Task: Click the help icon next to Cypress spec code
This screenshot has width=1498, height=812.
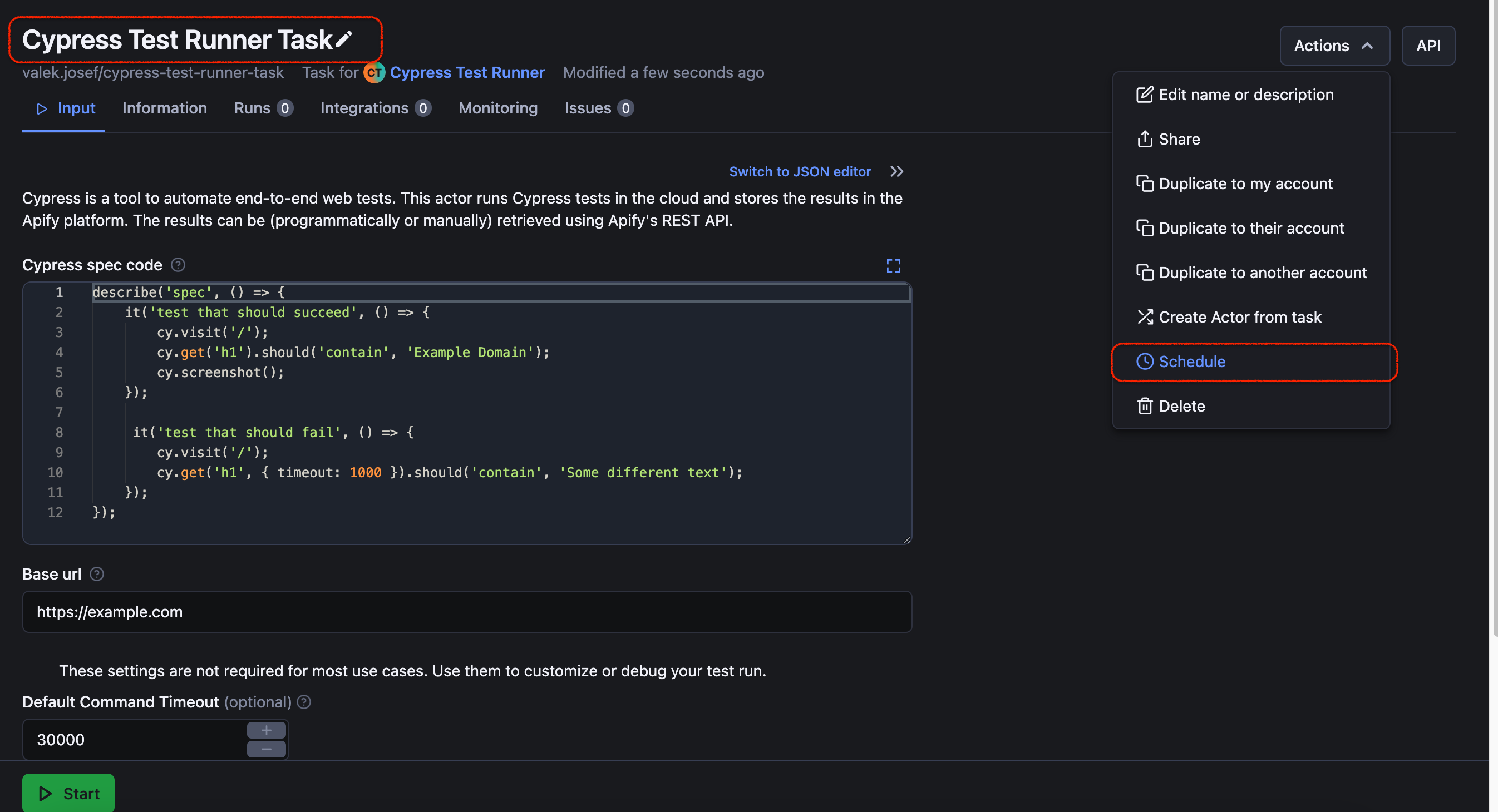Action: click(178, 265)
